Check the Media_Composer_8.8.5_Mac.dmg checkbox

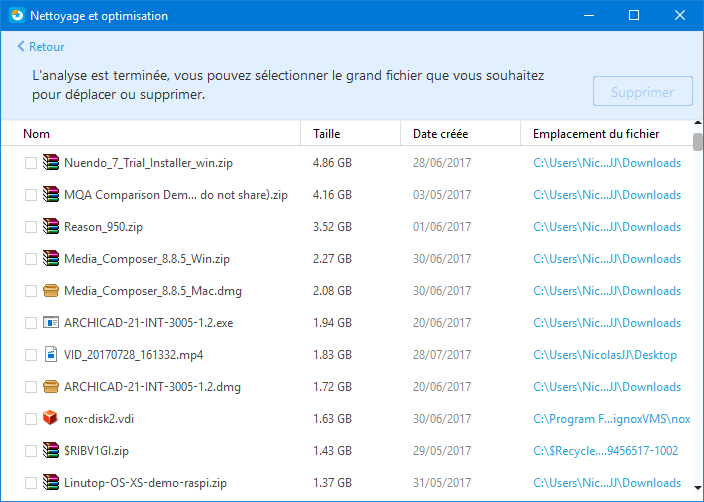tap(31, 291)
